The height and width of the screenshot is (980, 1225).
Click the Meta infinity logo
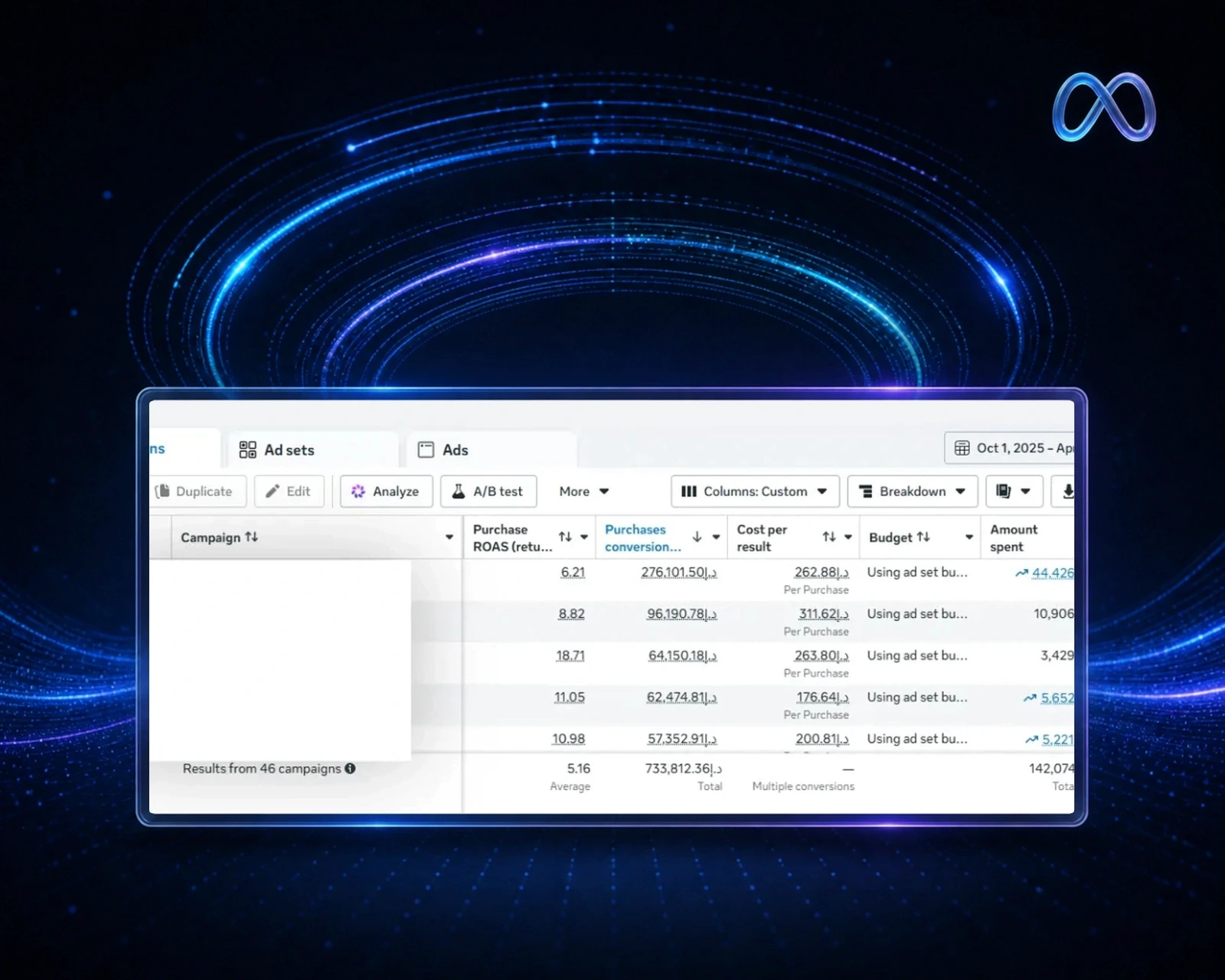tap(1103, 107)
